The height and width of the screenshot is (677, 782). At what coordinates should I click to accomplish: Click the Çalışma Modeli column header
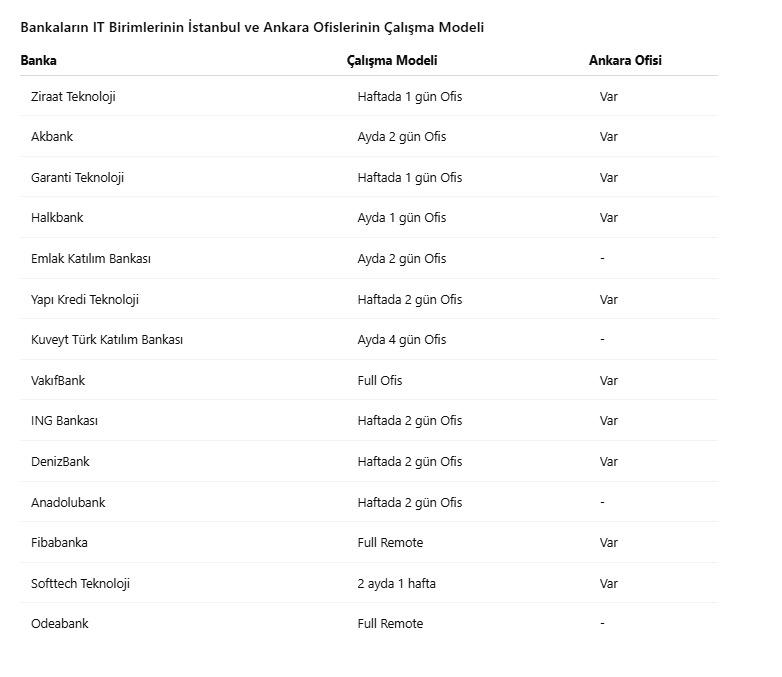click(x=392, y=60)
